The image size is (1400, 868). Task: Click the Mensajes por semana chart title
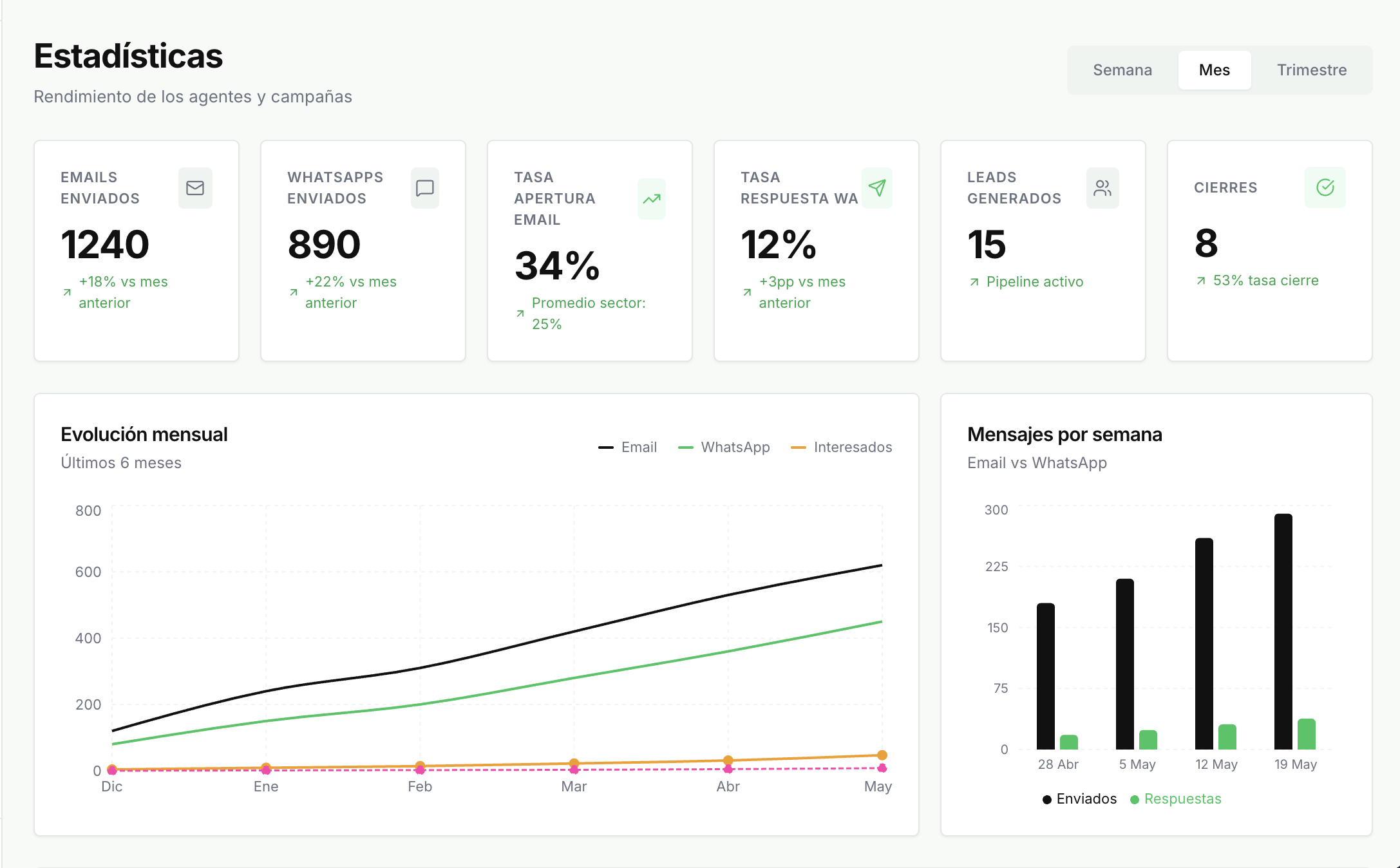coord(1064,435)
